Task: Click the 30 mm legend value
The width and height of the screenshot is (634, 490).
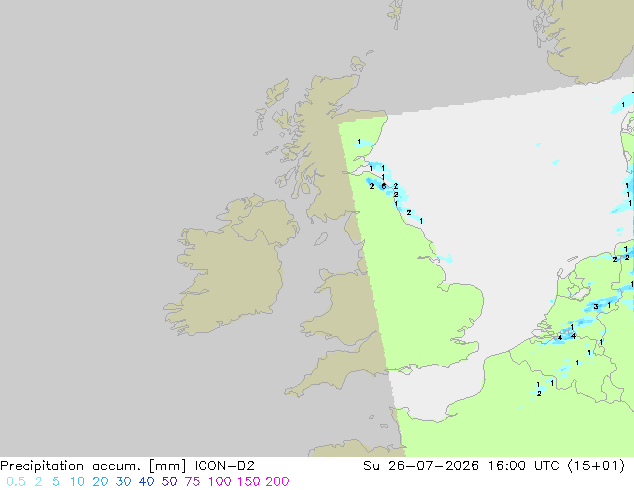Action: point(123,482)
